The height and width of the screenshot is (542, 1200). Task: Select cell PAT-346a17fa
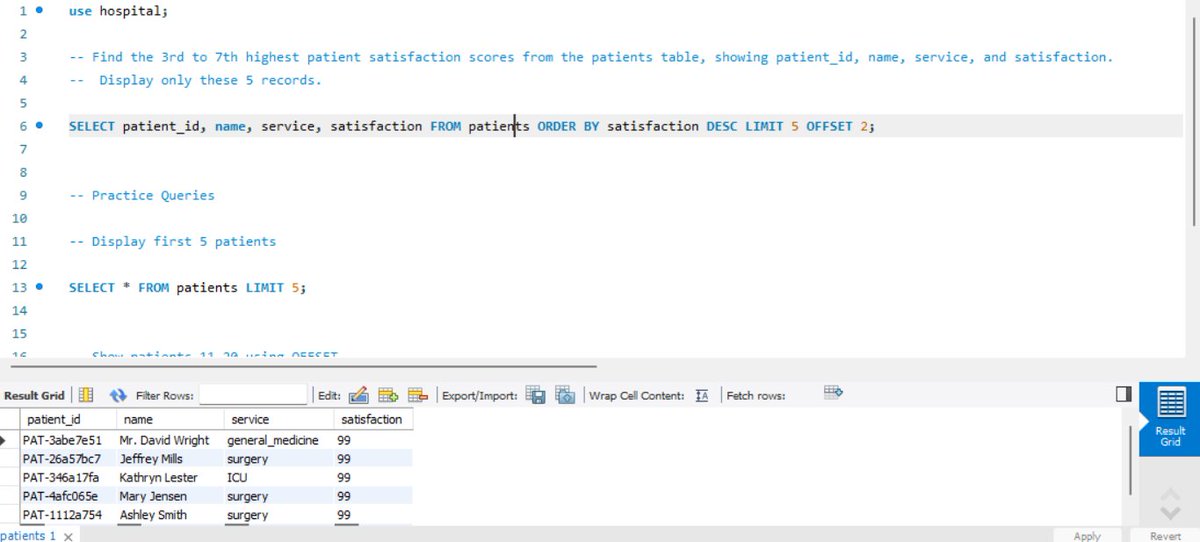tap(68, 478)
